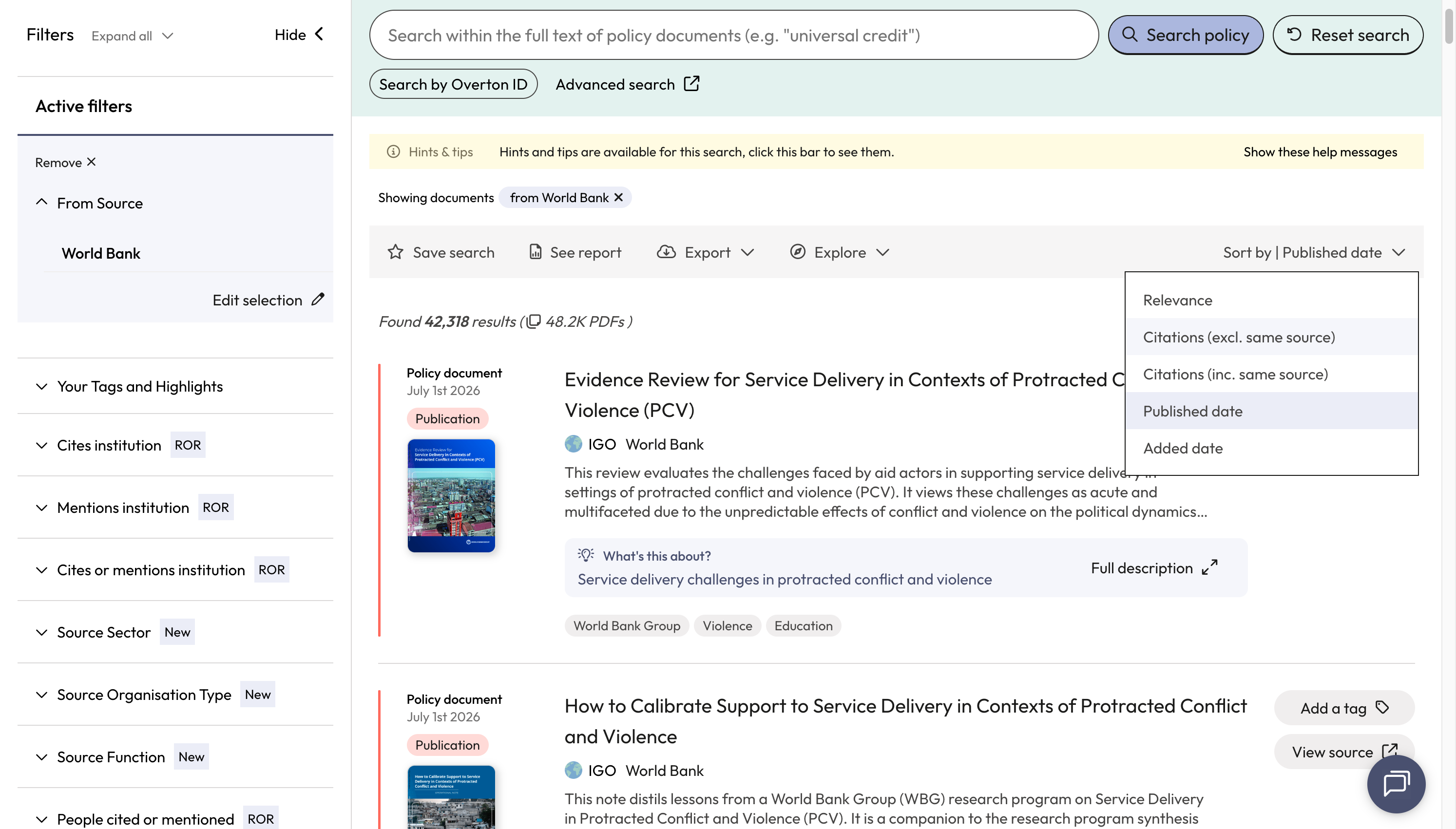This screenshot has height=829, width=1456.
Task: Remove the 'from World Bank' filter chip X
Action: tap(618, 198)
